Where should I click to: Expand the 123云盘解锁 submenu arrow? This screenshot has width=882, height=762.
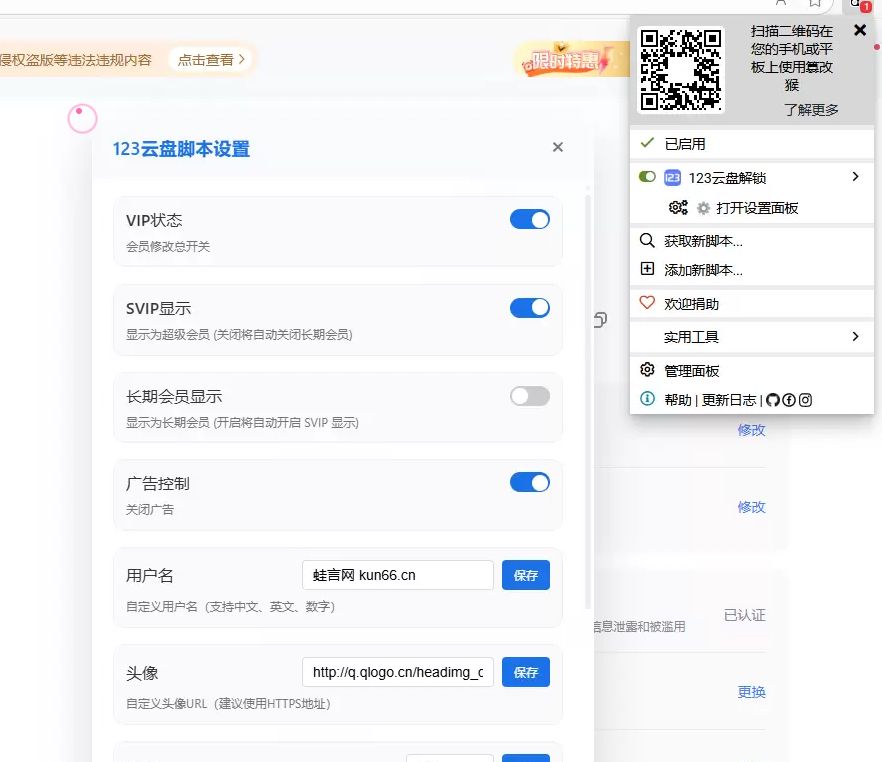(x=855, y=176)
